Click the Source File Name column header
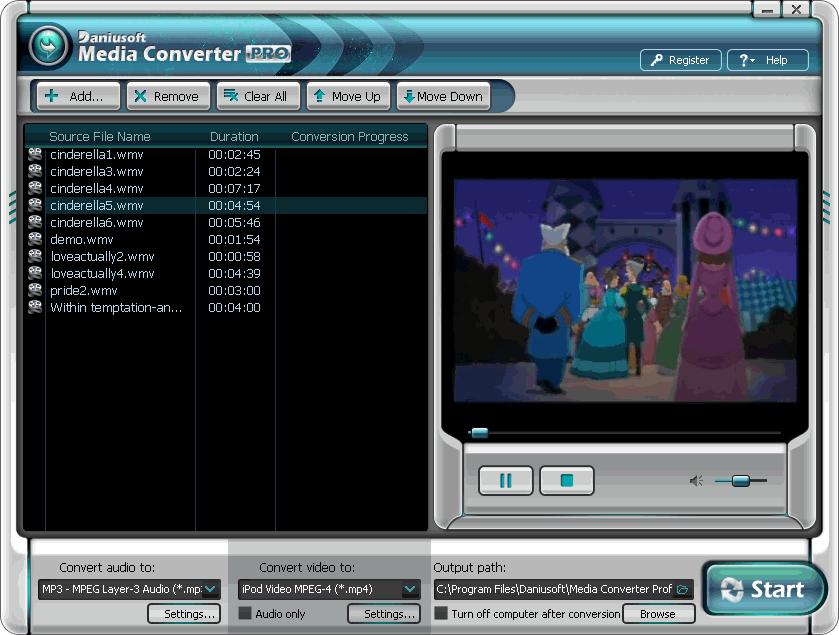 point(100,136)
